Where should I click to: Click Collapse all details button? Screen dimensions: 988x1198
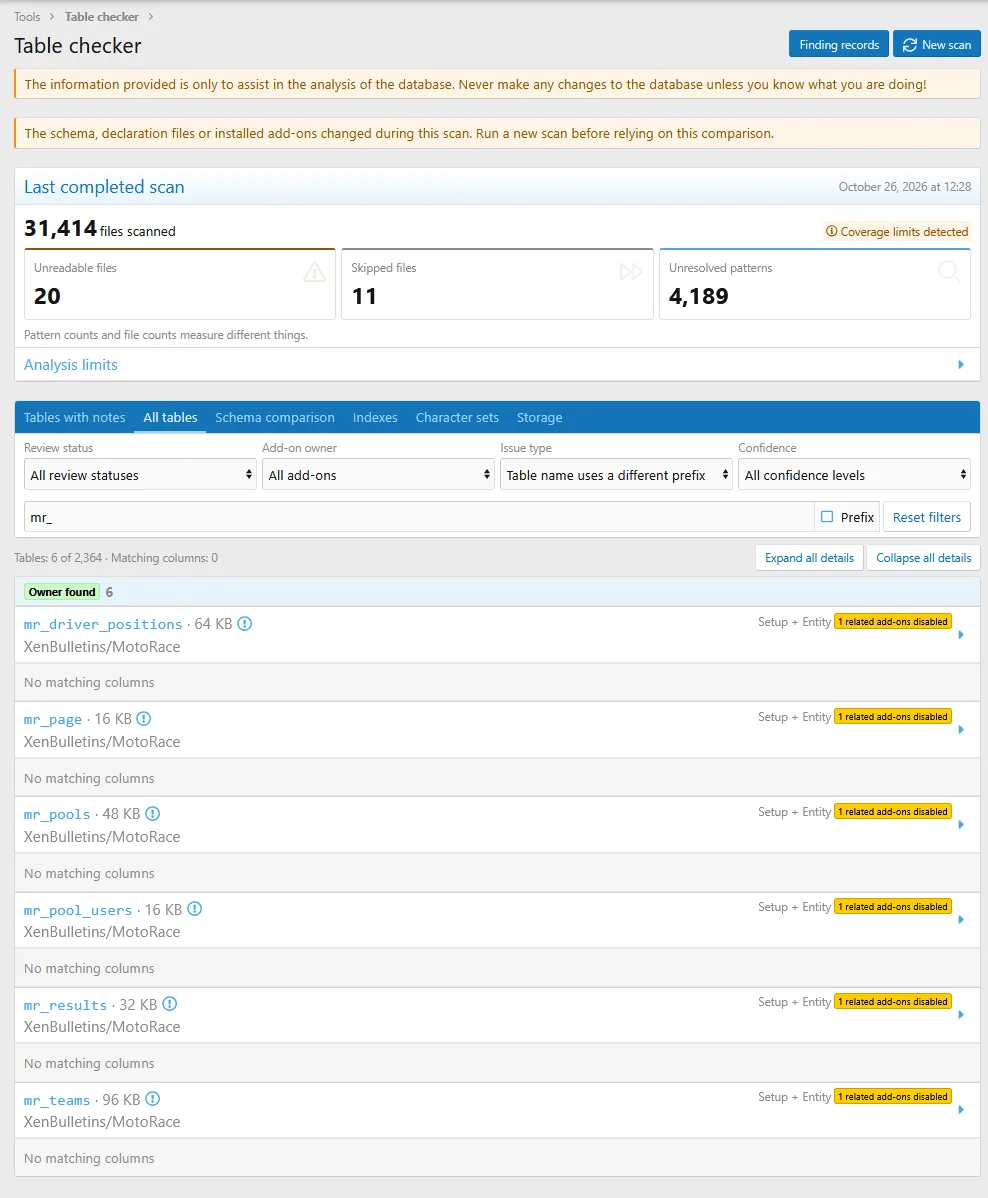(x=923, y=558)
